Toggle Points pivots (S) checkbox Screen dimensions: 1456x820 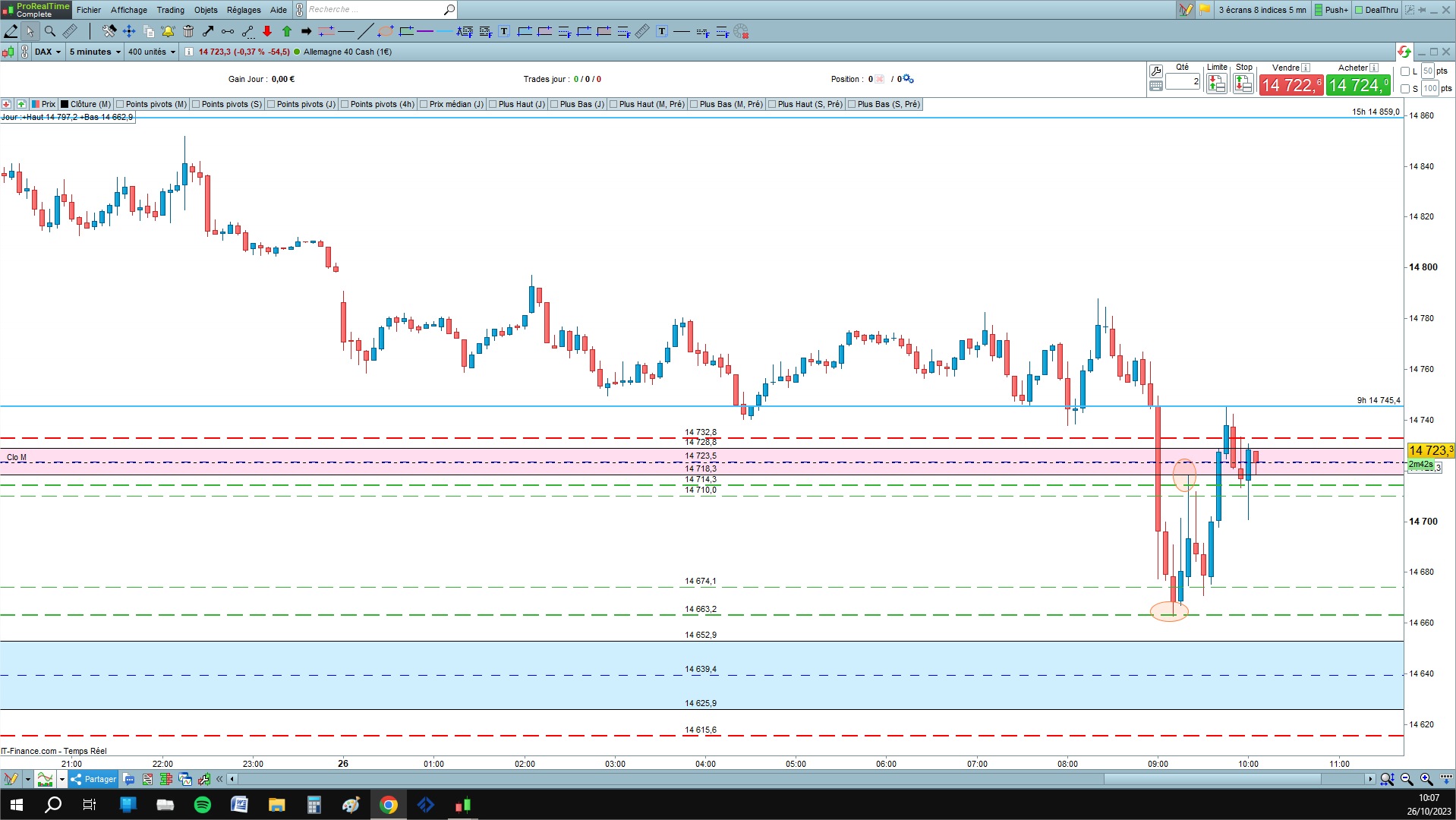(x=196, y=104)
